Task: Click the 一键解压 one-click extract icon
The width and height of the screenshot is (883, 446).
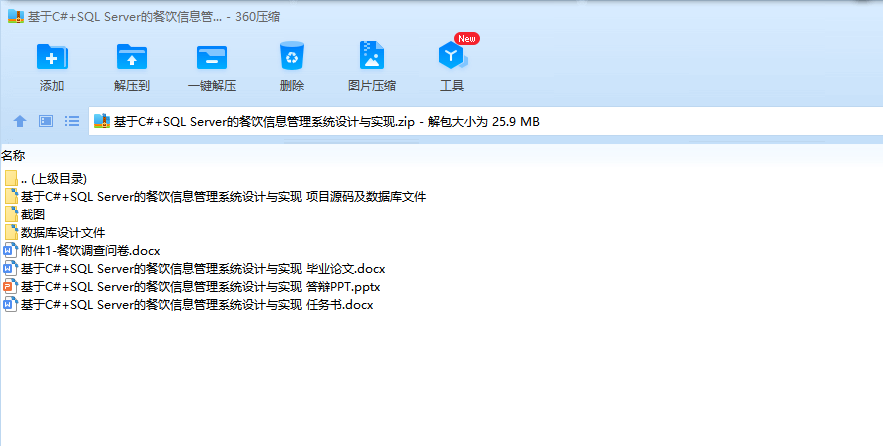Action: [212, 57]
